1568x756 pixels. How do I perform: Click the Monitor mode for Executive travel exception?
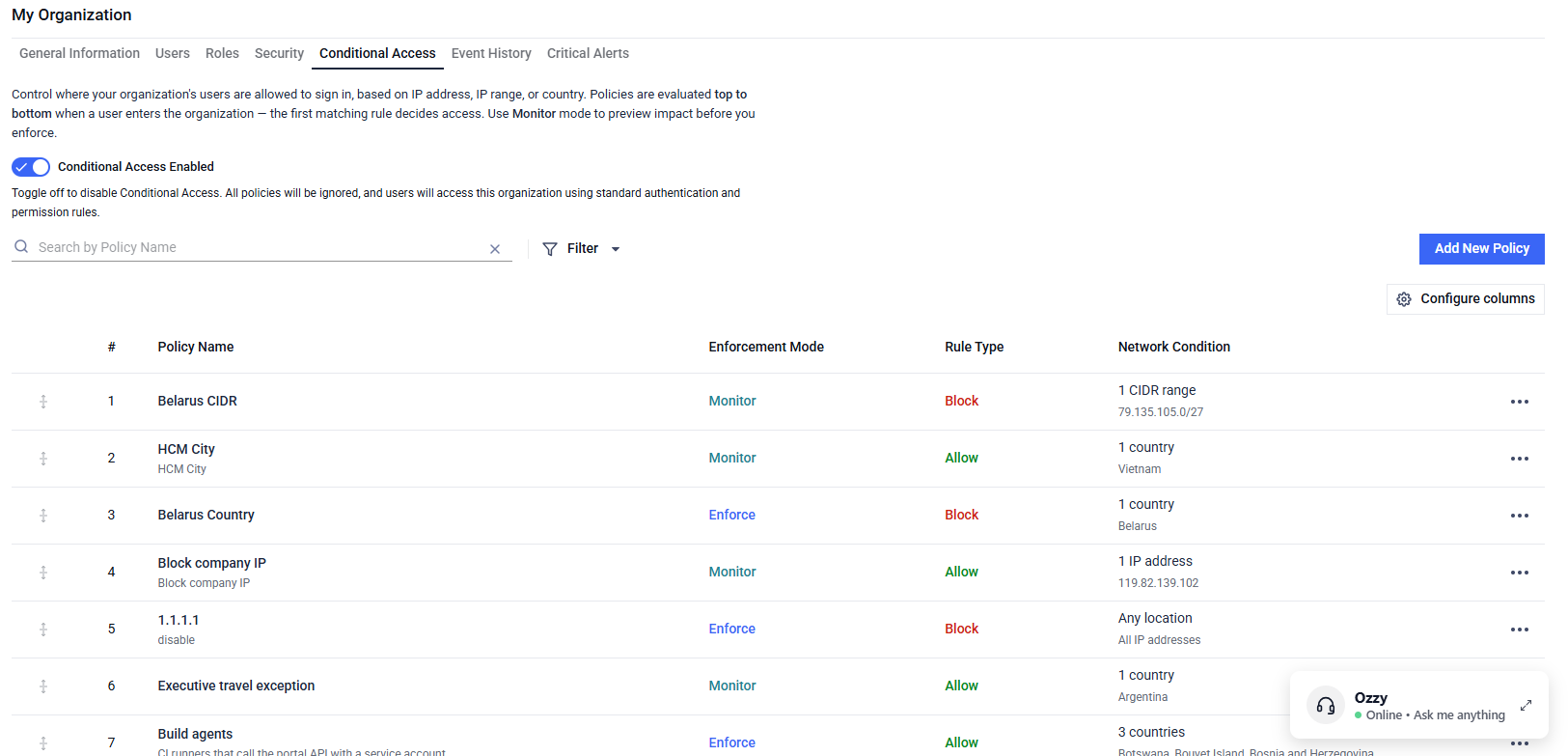(x=732, y=686)
